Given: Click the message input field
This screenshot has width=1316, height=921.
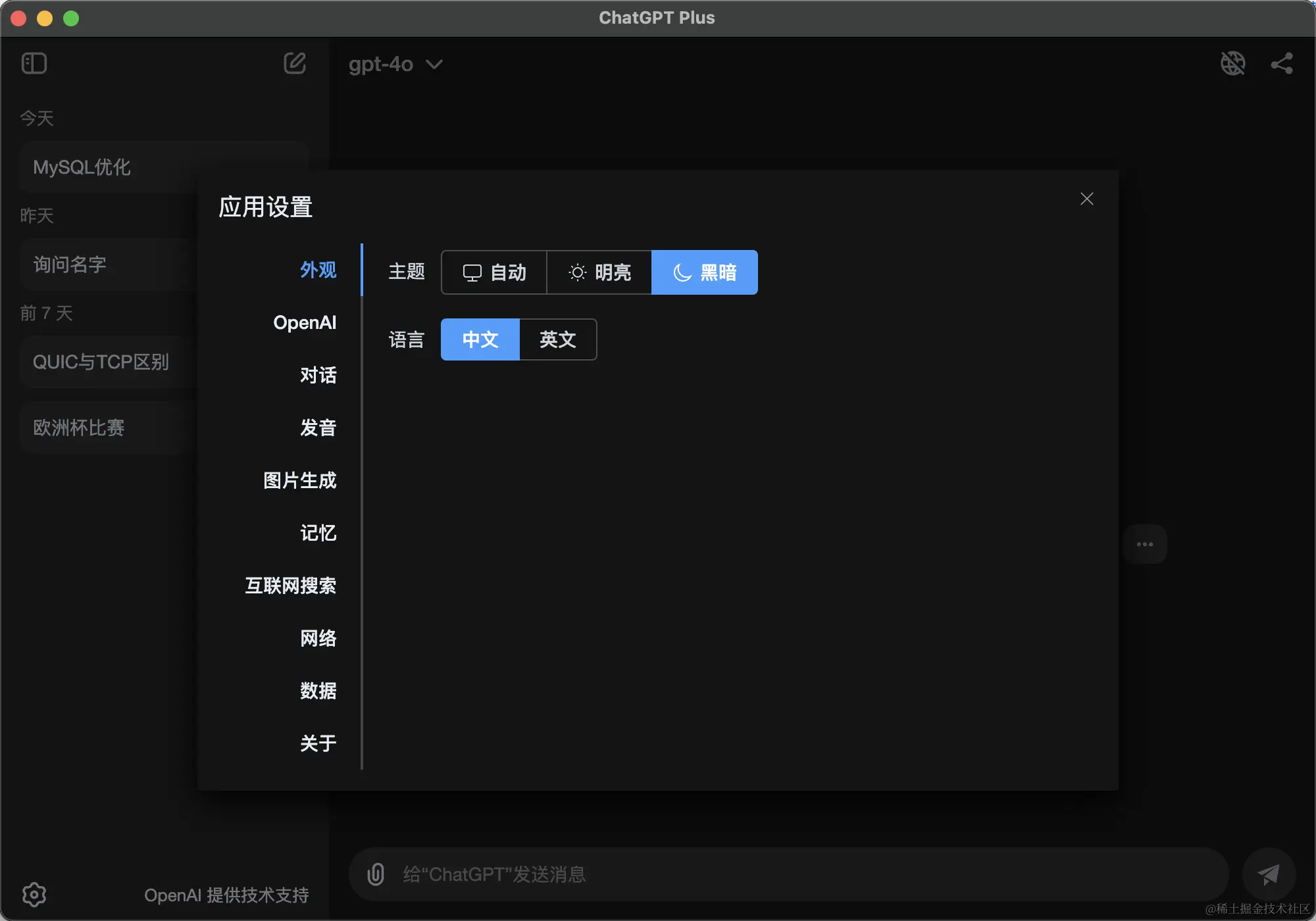Looking at the screenshot, I should click(x=790, y=874).
